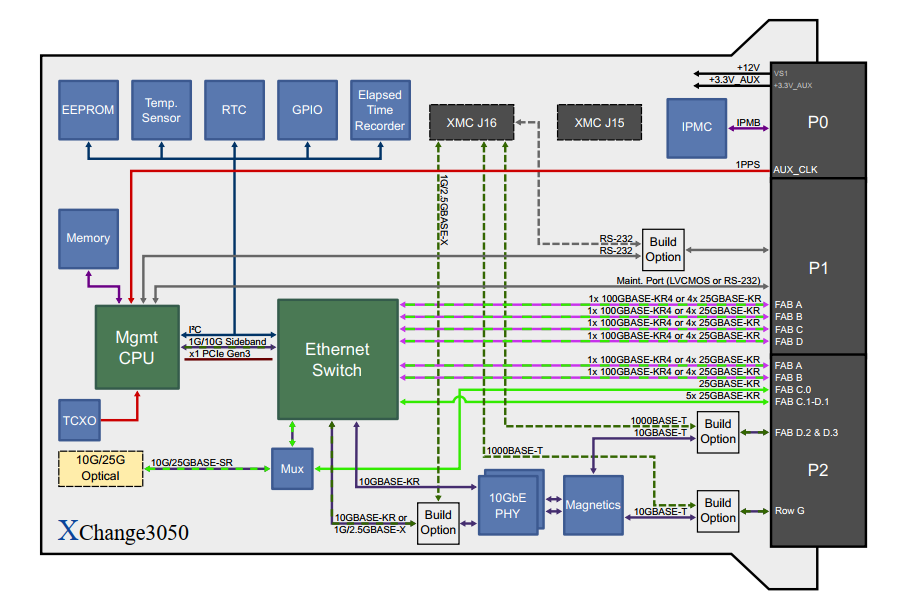Click the XChange3050 logo

(x=123, y=531)
